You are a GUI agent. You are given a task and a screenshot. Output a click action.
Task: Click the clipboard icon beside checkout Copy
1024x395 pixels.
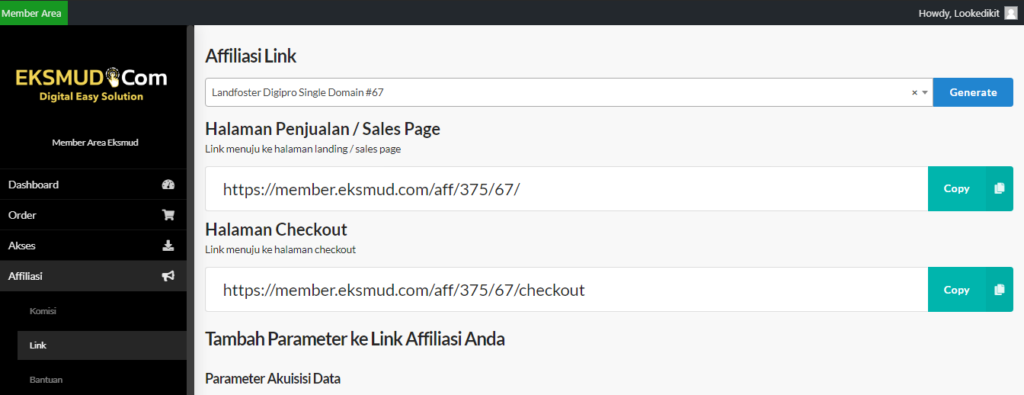pos(999,289)
